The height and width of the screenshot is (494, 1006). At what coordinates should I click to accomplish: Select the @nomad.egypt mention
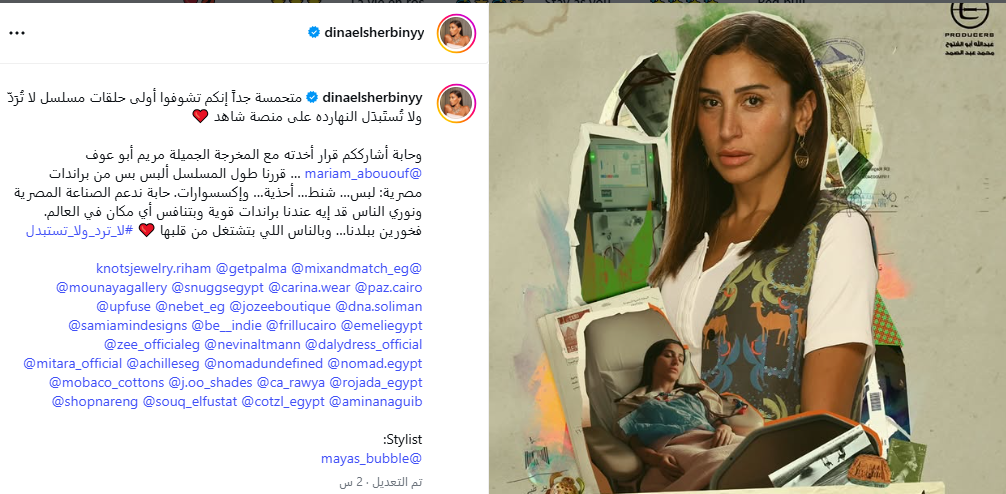[375, 364]
